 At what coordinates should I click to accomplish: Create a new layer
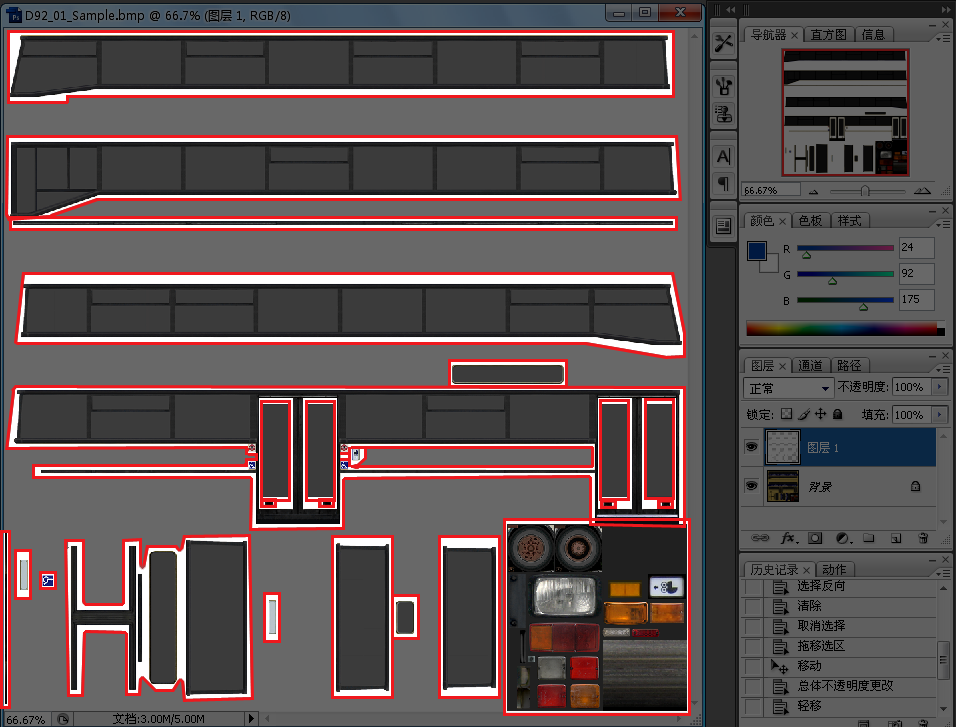pos(896,538)
